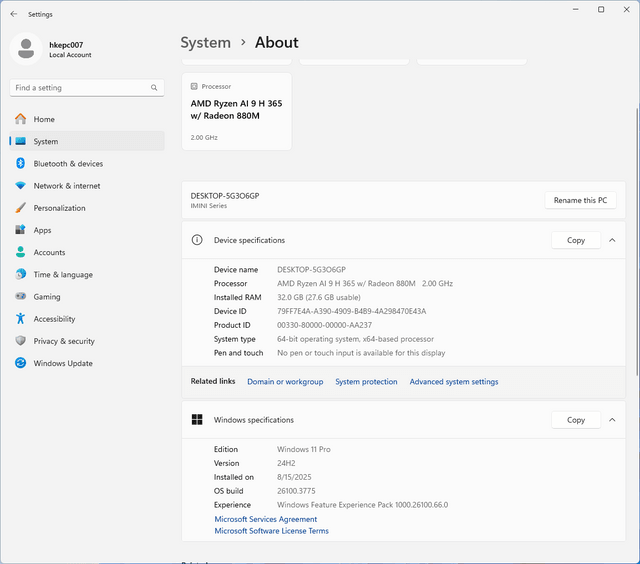Click the Home house icon
Screen dimensions: 640x564
[x=20, y=119]
